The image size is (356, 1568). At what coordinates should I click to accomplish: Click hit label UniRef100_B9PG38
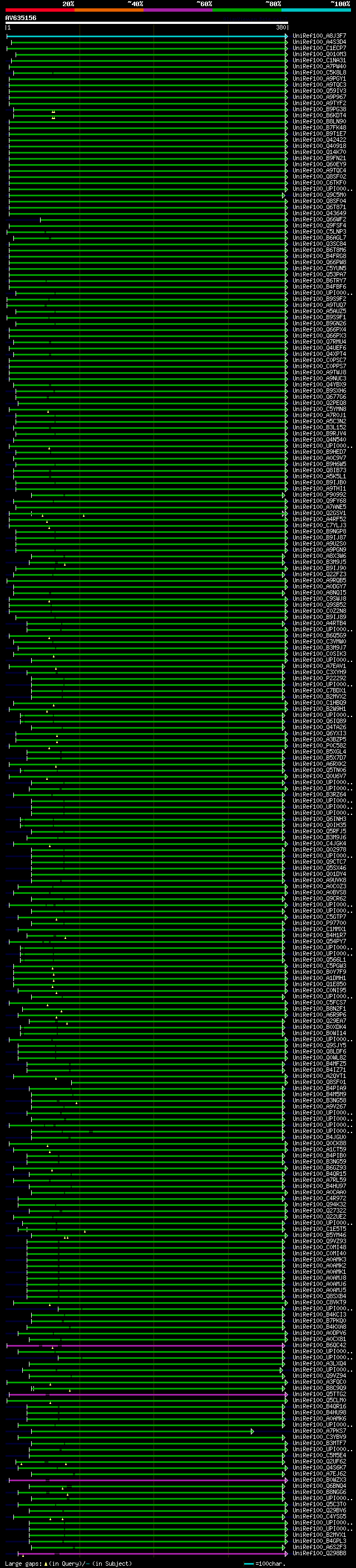(x=319, y=109)
